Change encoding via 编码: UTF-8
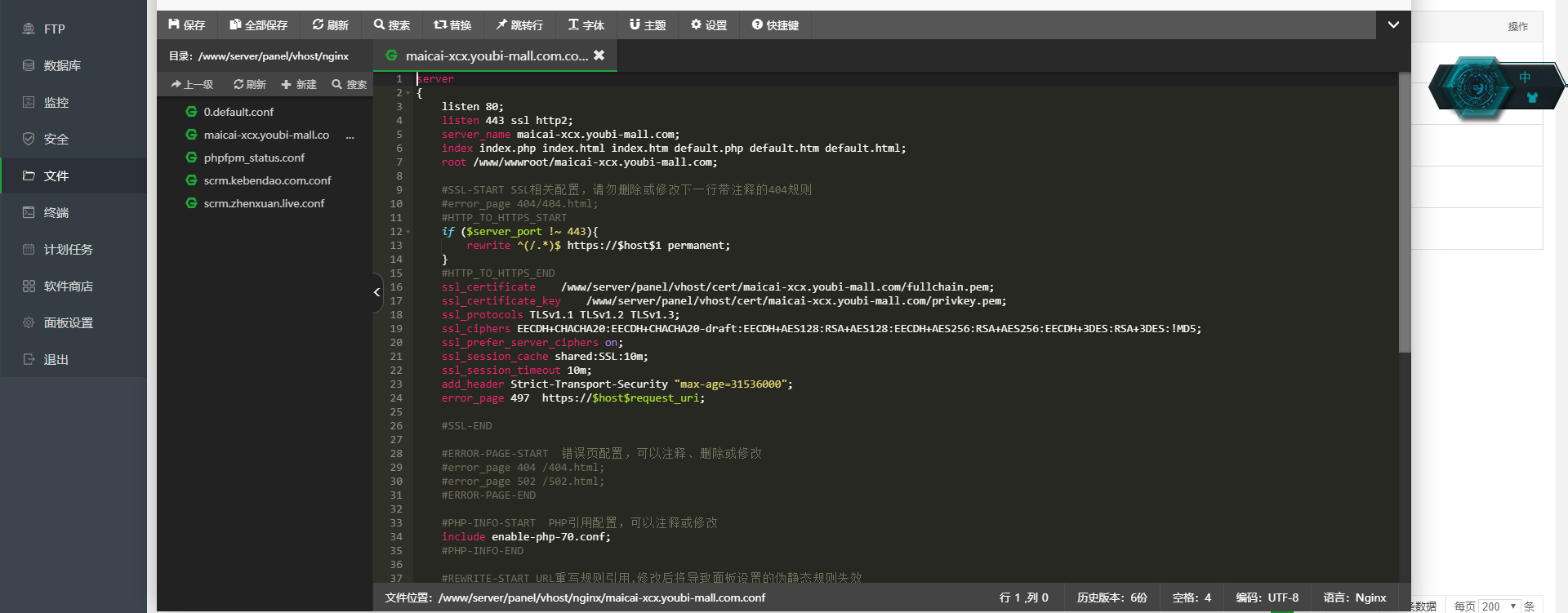Screen dimensions: 1568x613 (1267, 597)
